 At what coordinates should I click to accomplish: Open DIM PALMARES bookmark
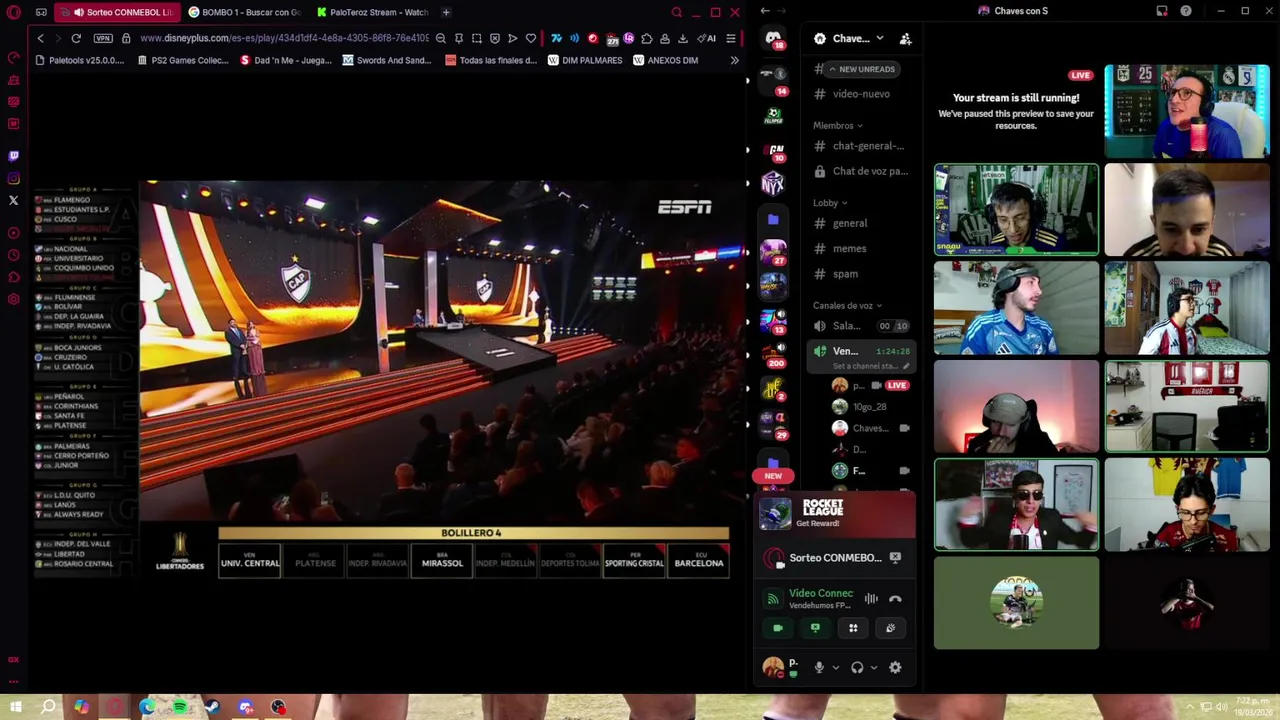click(585, 60)
